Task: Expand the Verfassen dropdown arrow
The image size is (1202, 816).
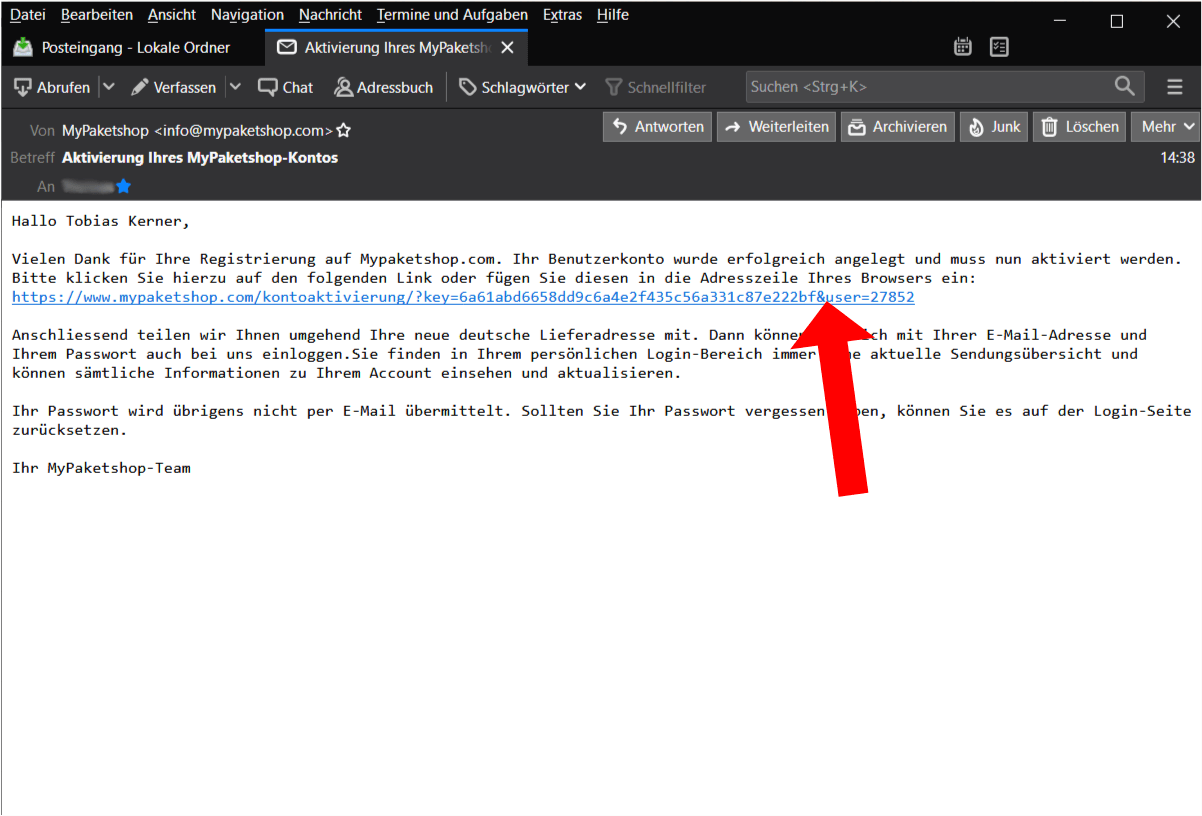Action: tap(235, 87)
